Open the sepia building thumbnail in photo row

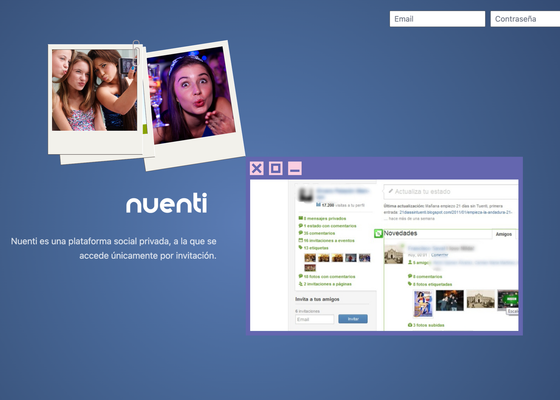[x=480, y=299]
